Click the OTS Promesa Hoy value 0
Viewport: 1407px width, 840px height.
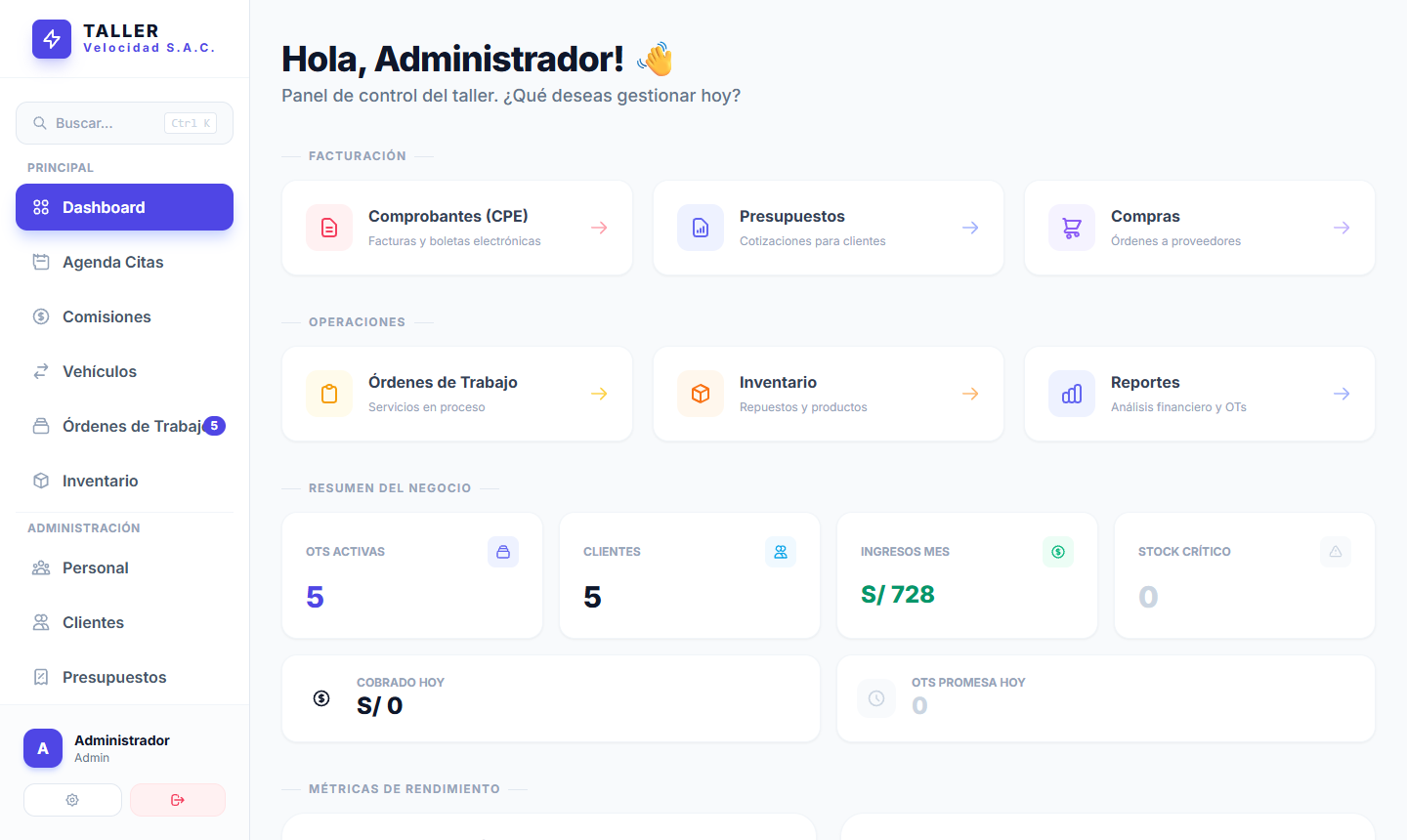[x=919, y=706]
